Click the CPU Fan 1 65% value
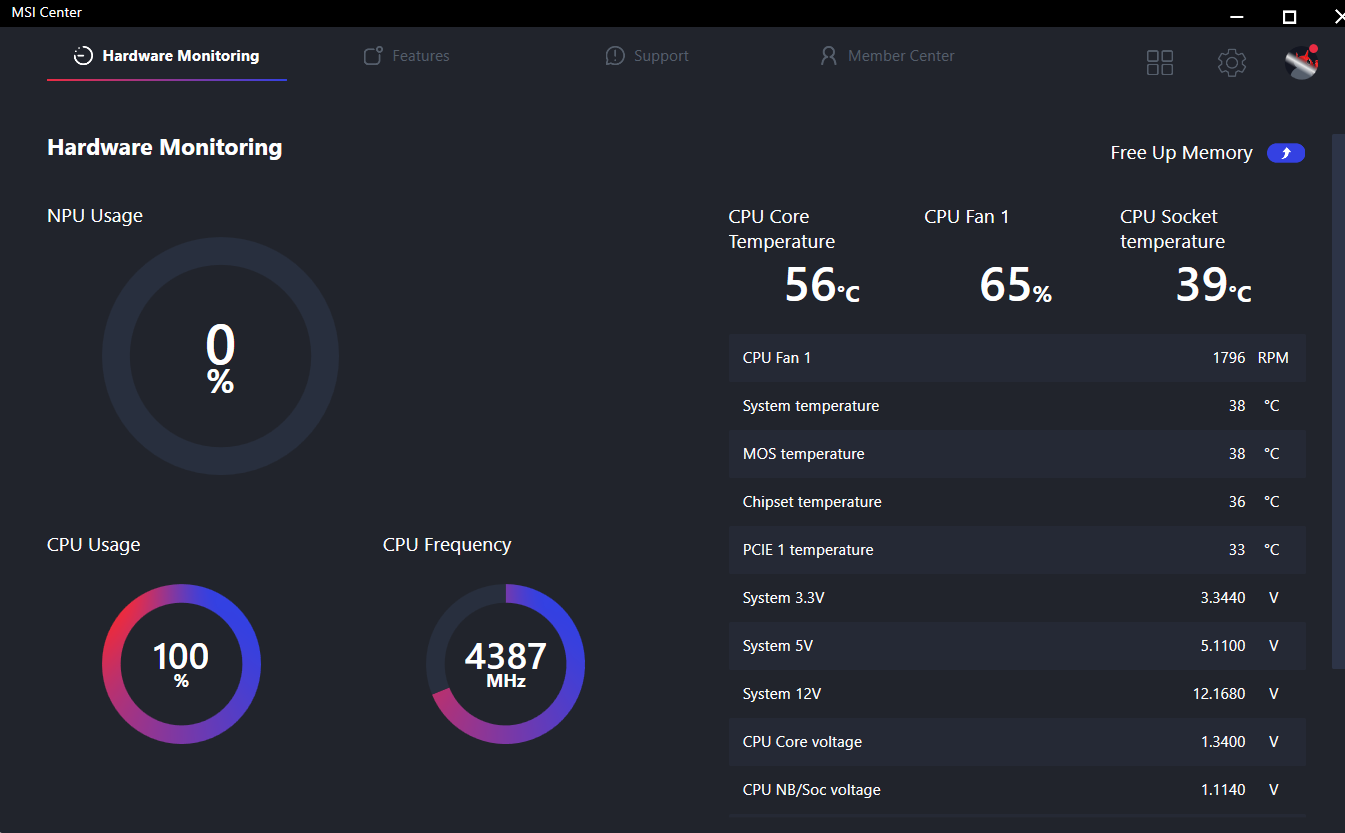Viewport: 1345px width, 833px height. tap(1016, 285)
